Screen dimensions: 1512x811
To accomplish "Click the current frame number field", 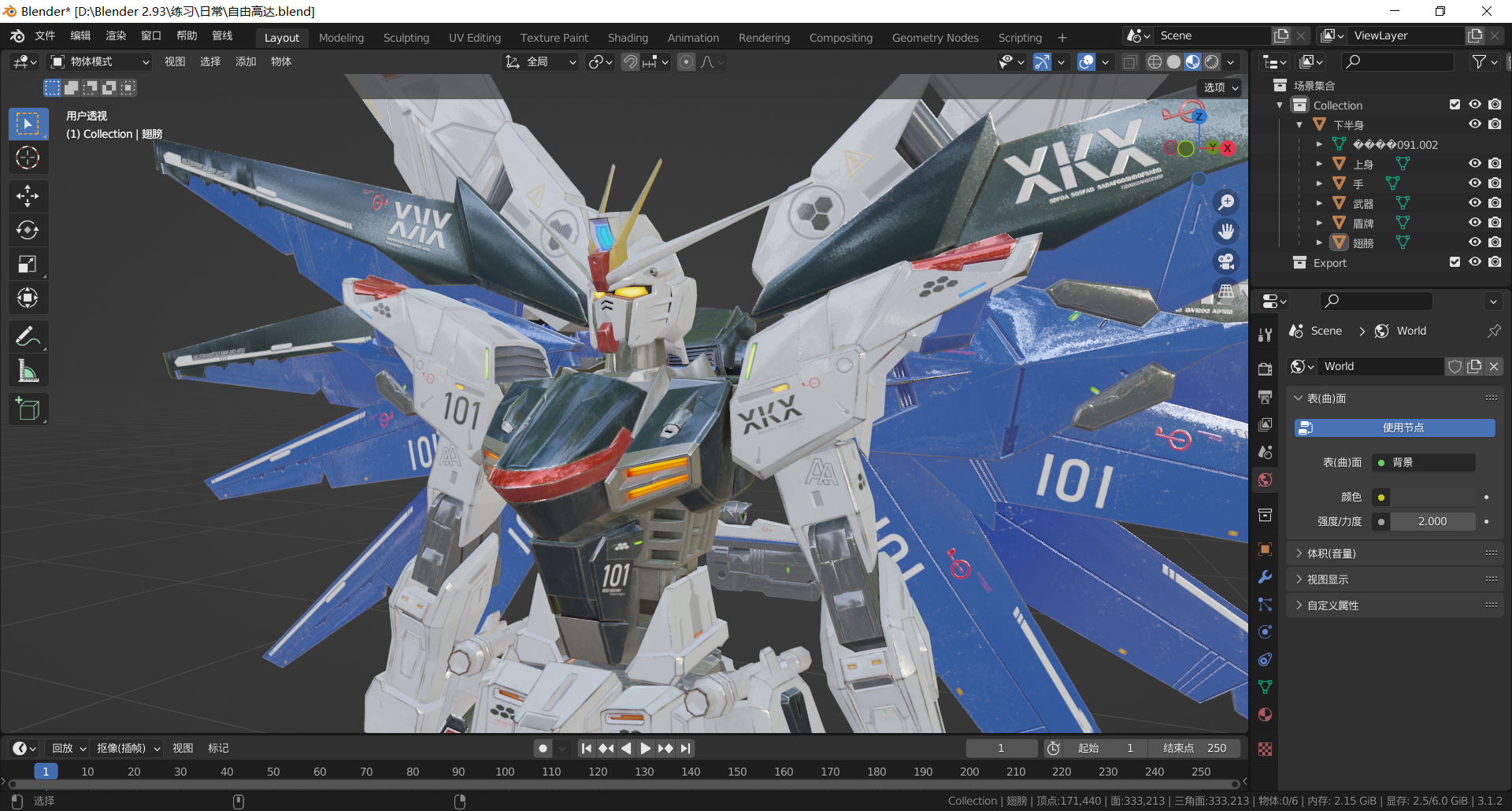I will tap(1001, 748).
